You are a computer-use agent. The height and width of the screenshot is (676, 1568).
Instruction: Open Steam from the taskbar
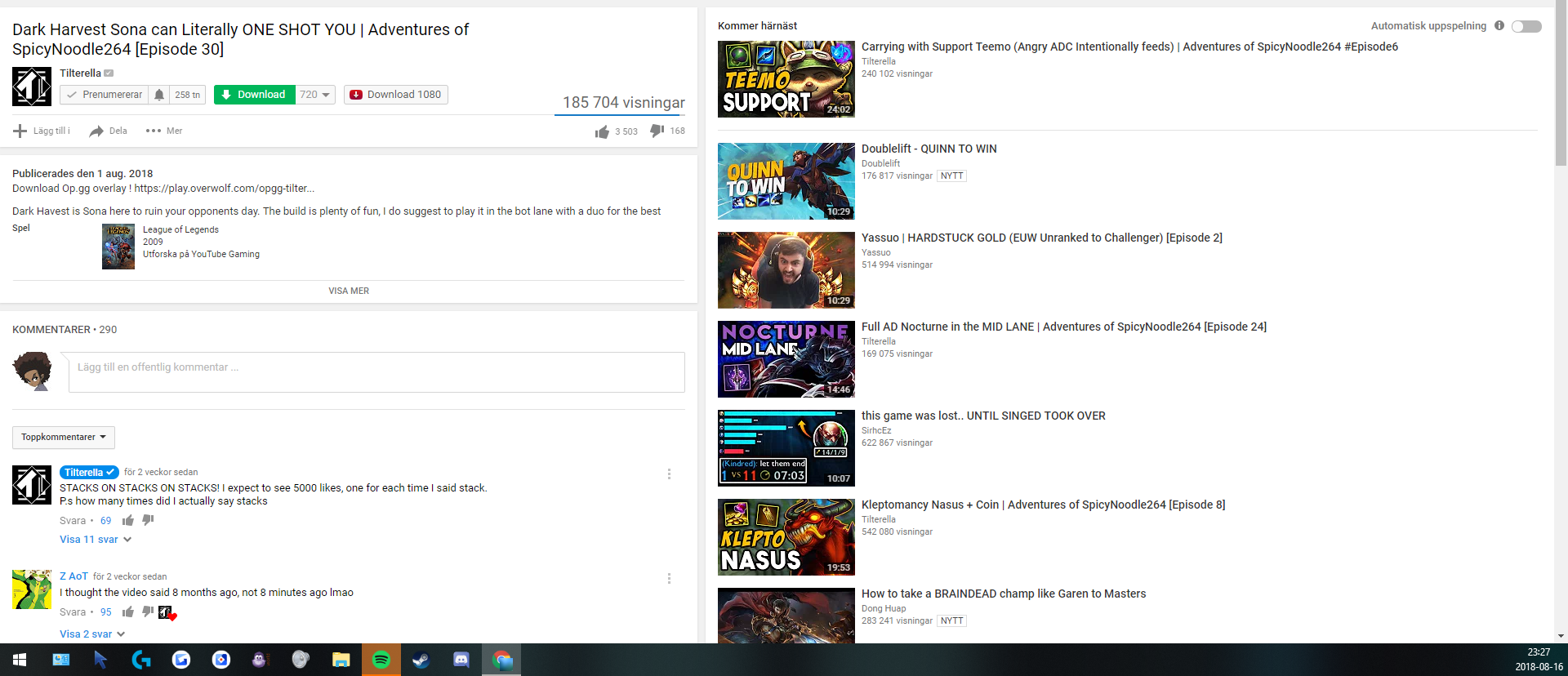421,660
